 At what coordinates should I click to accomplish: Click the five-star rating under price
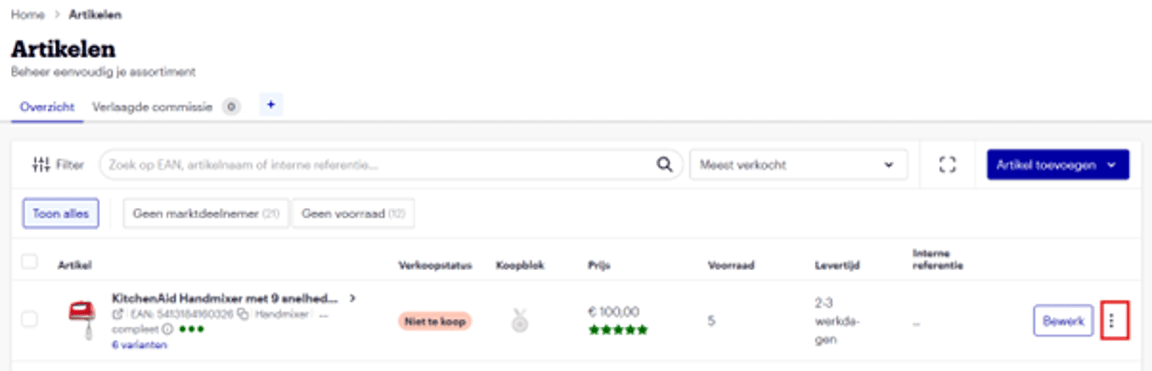click(x=618, y=330)
